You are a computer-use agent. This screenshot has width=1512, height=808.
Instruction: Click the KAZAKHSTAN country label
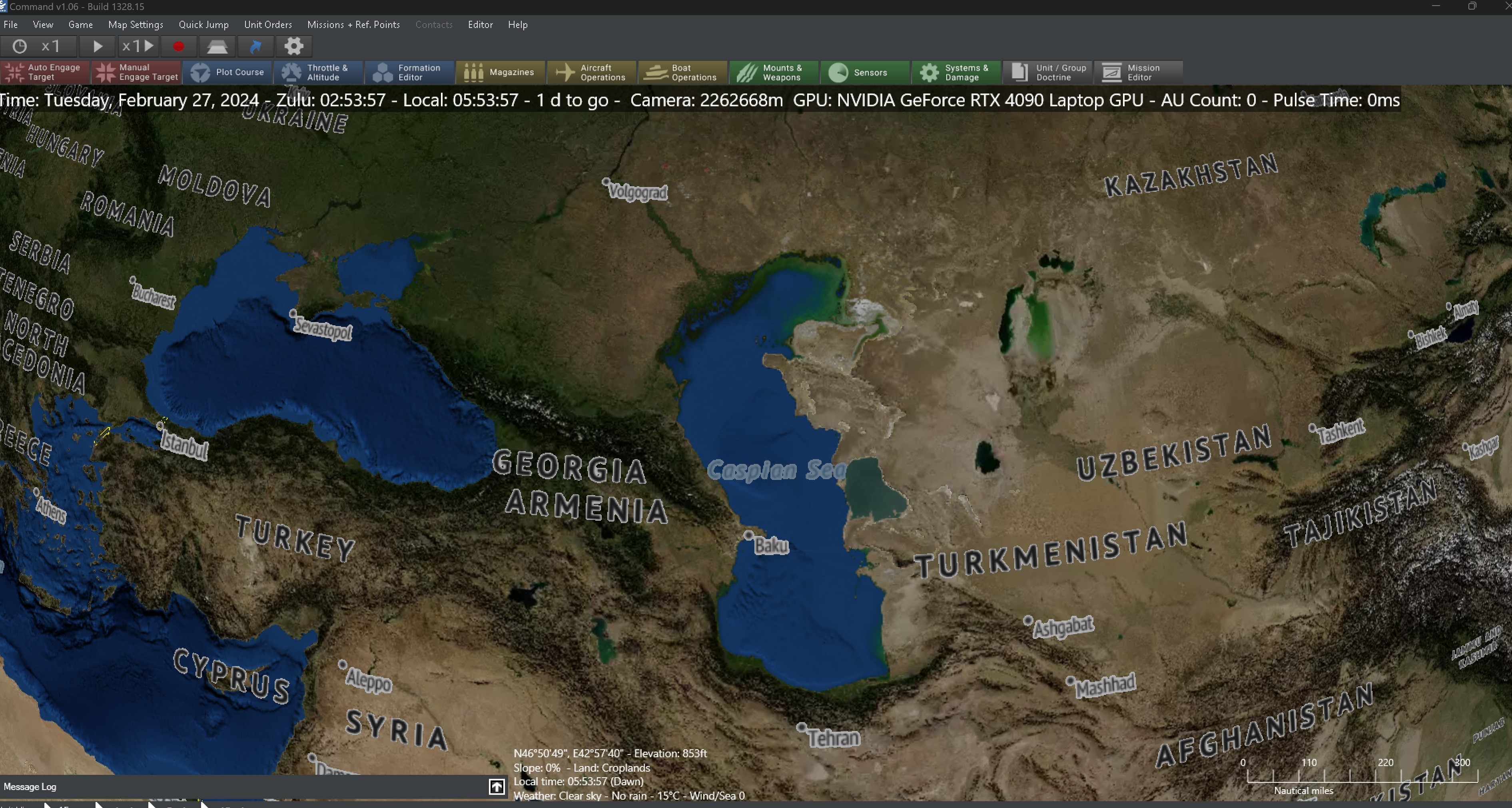1191,175
